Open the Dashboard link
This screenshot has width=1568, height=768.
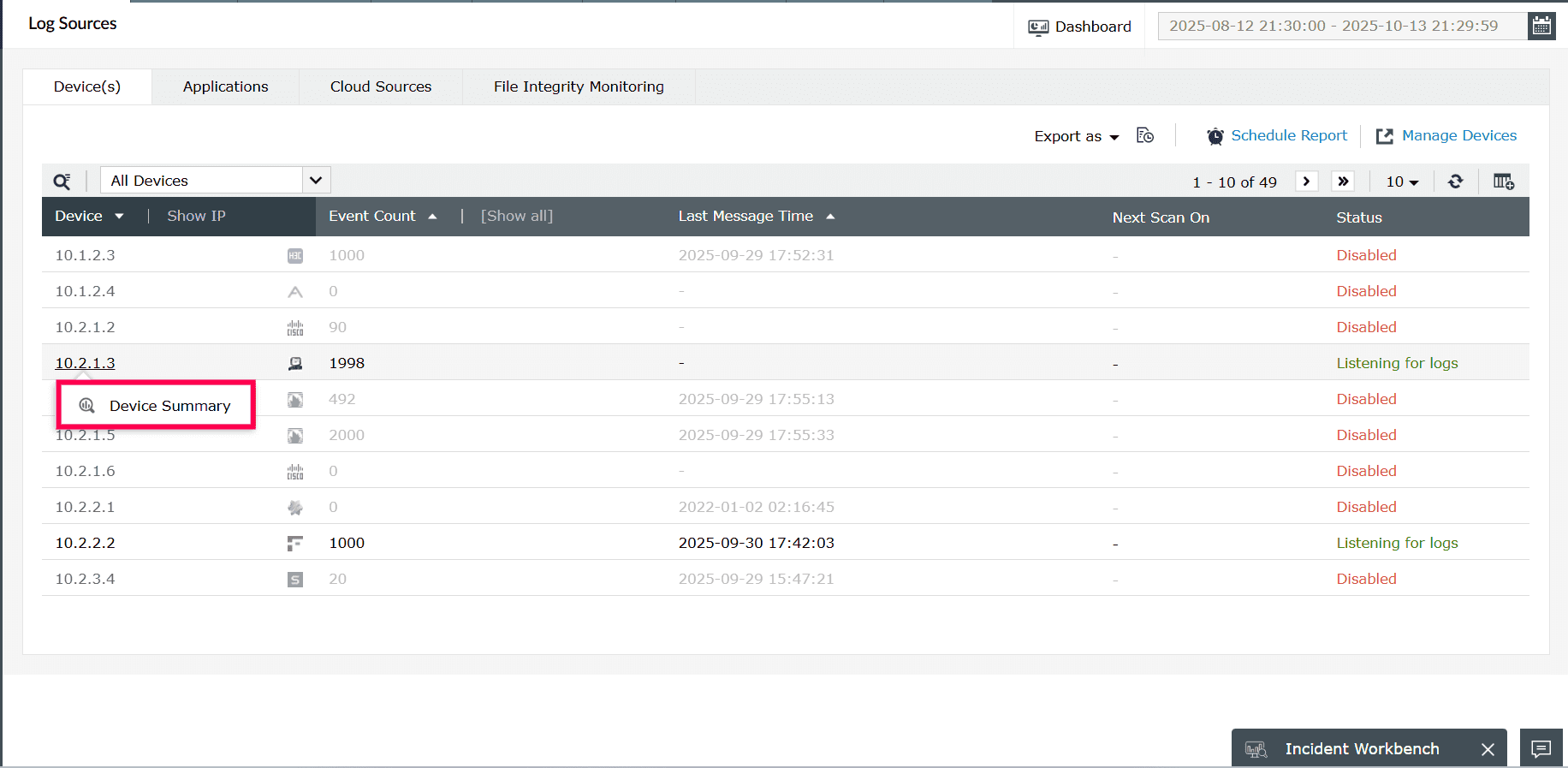pos(1093,27)
